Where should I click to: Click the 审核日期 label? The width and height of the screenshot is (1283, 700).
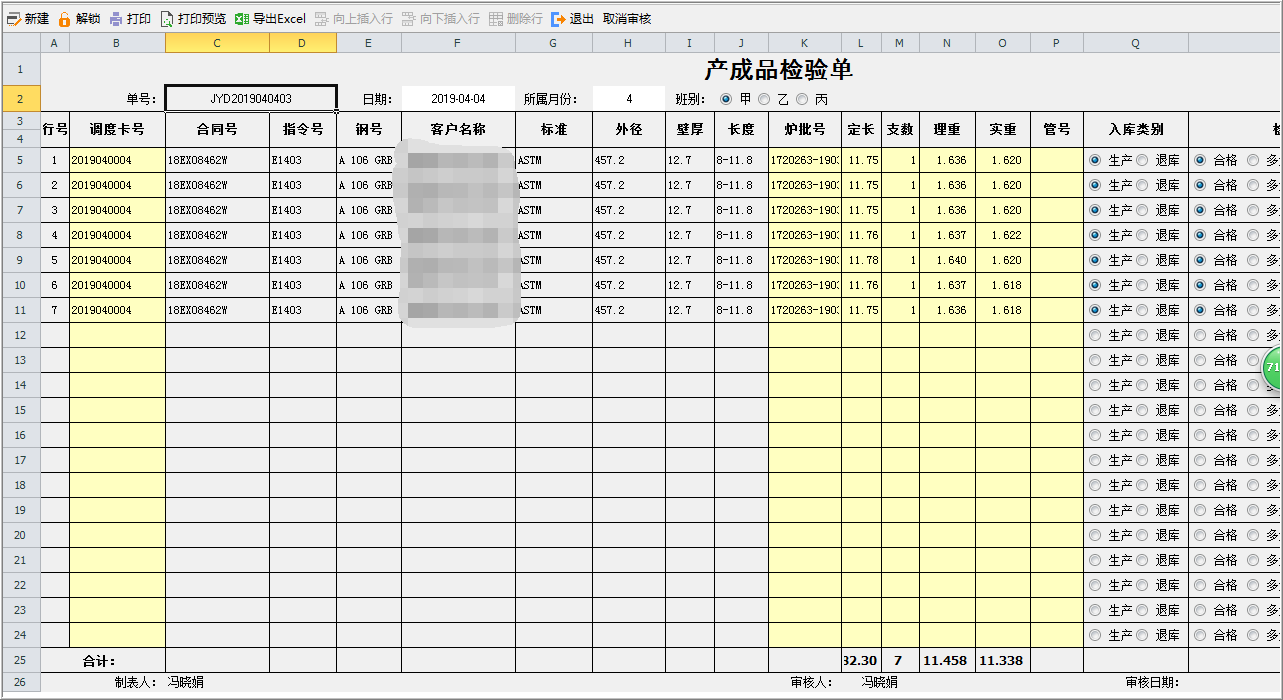pos(1152,682)
